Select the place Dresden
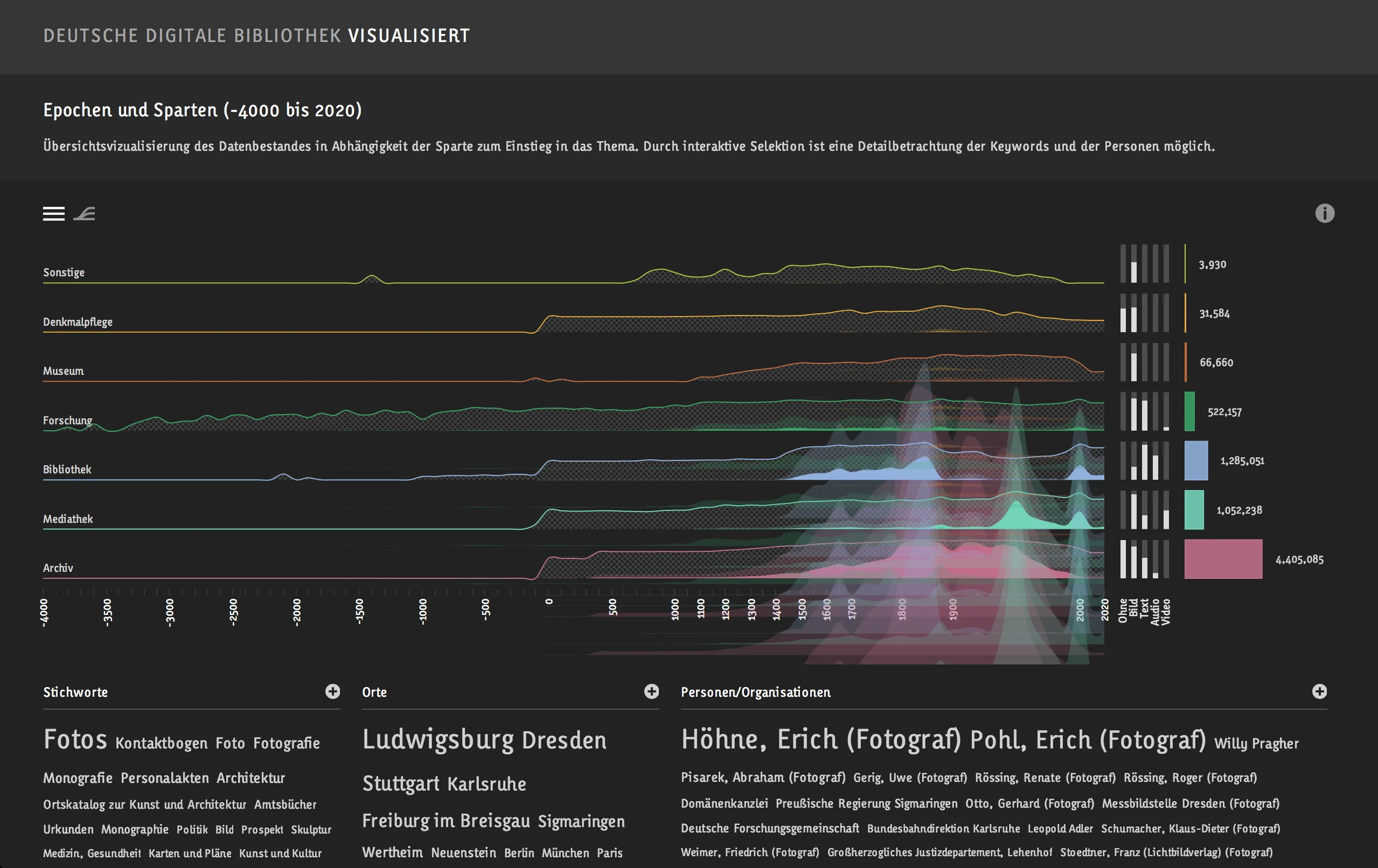1378x868 pixels. click(x=563, y=740)
